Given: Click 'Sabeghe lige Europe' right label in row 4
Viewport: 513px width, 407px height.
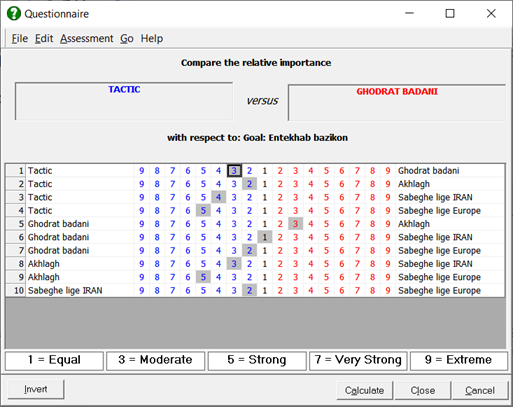Looking at the screenshot, I should [439, 211].
